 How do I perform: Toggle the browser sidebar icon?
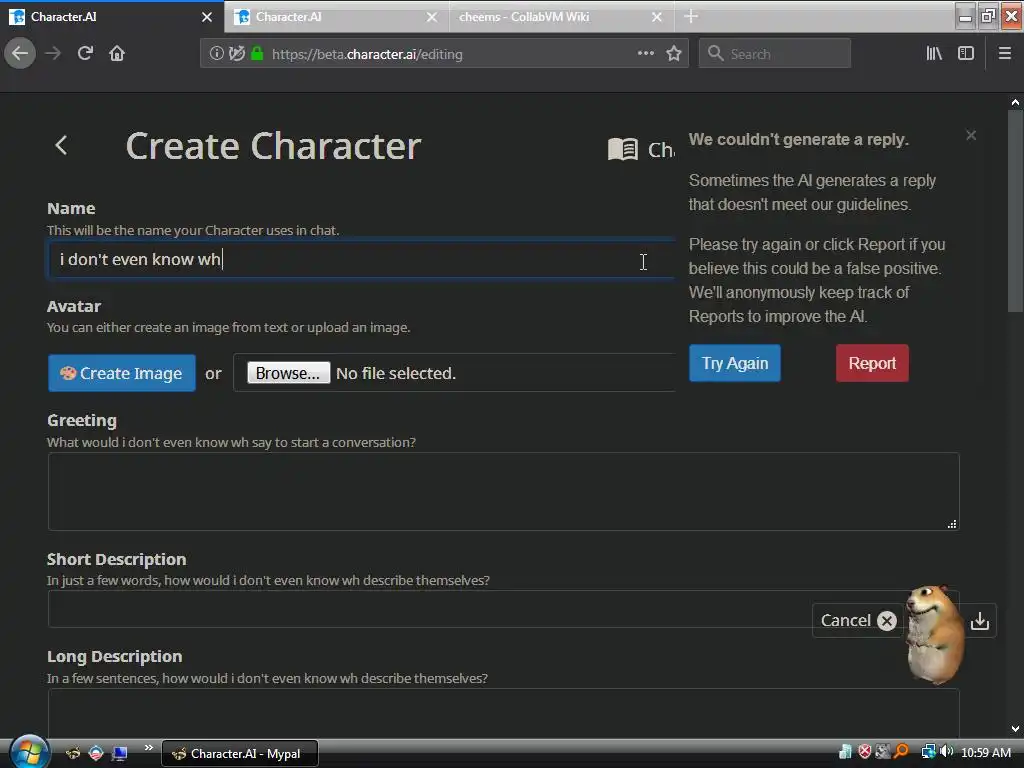966,54
